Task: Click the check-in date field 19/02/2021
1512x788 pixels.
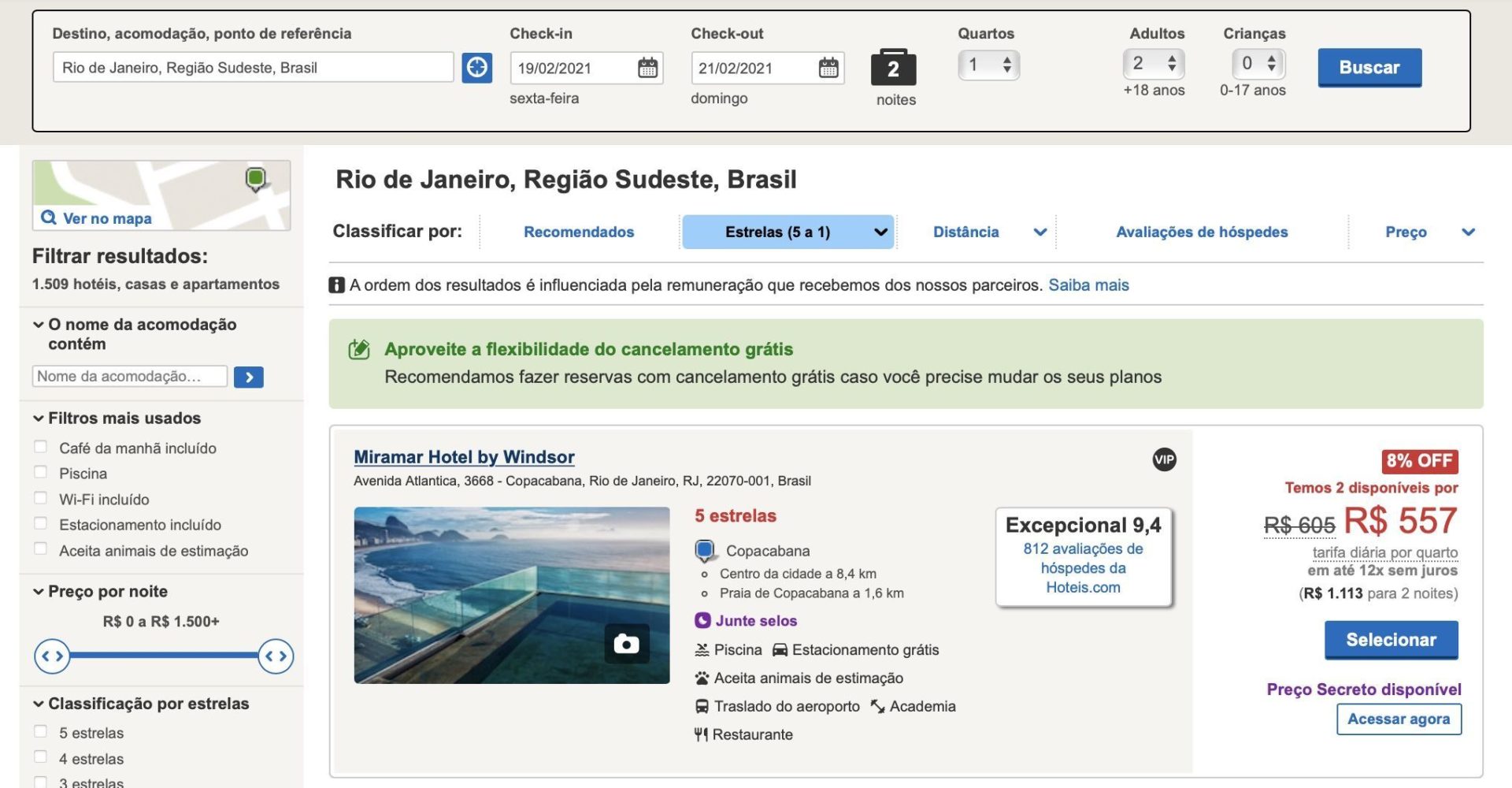Action: pyautogui.click(x=587, y=68)
